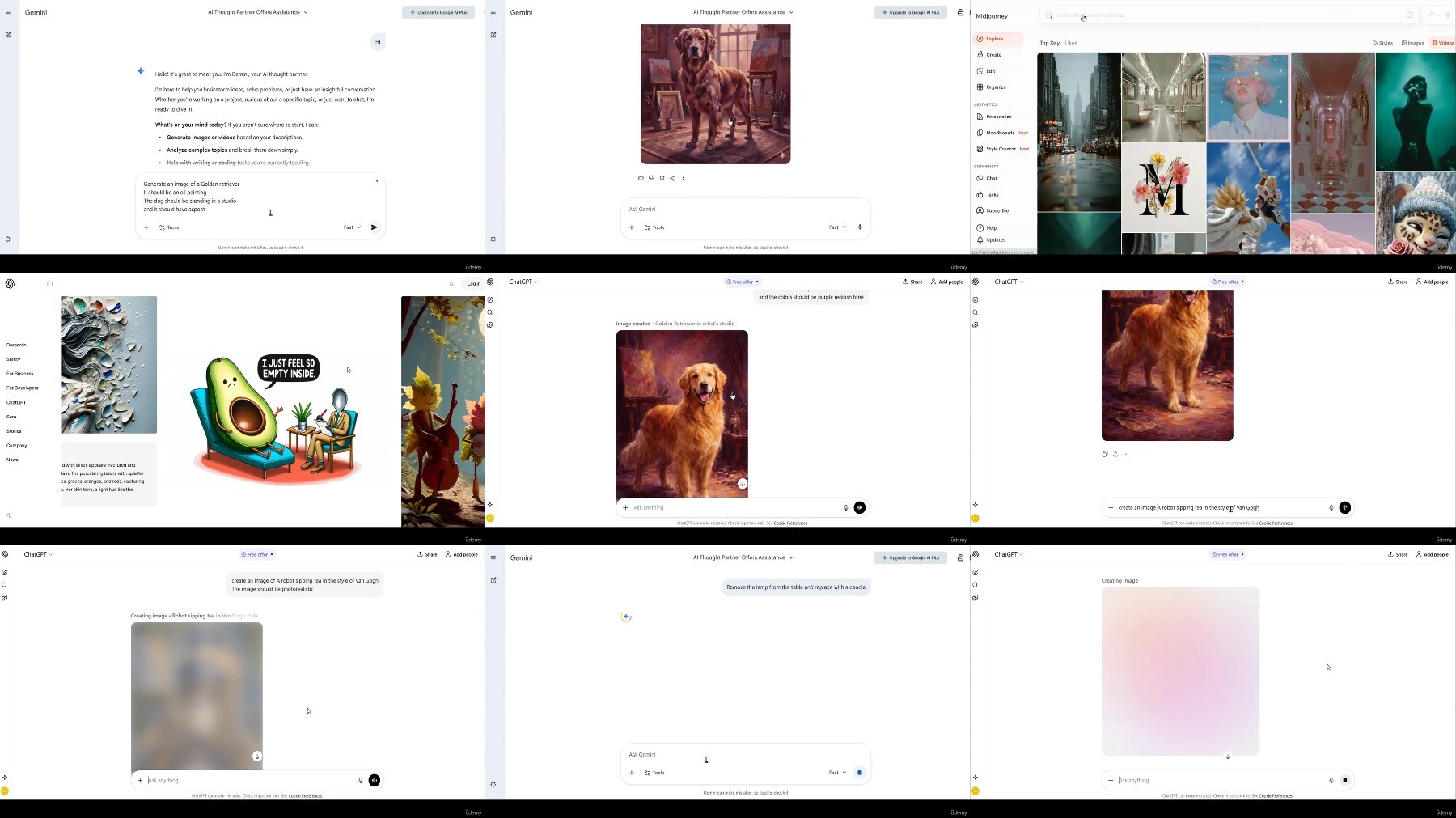Open 'Fast' model dropdown in Gemini dog image window
The image size is (1456, 818).
[837, 227]
